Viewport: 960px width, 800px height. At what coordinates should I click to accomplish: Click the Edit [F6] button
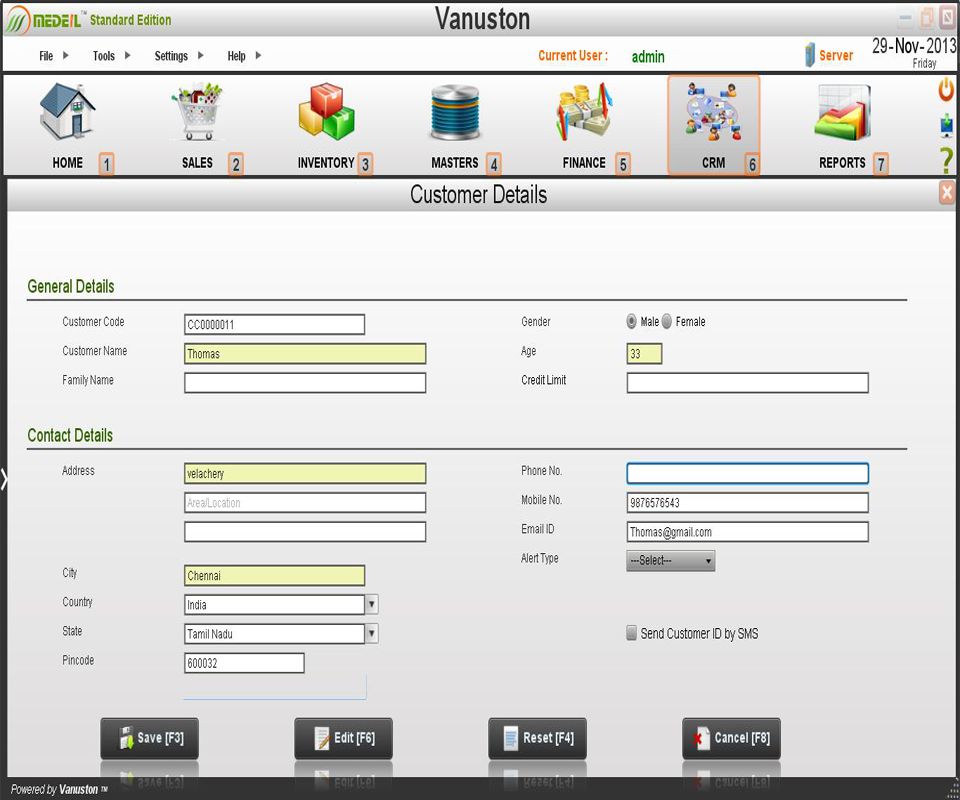343,738
